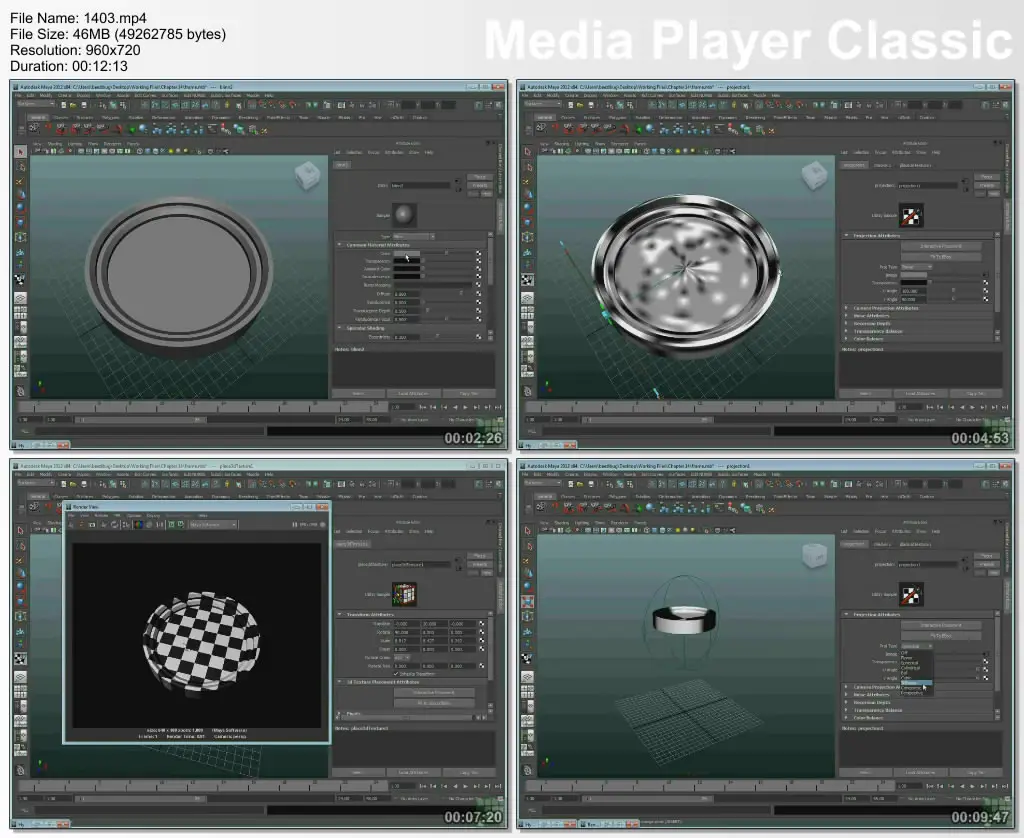Screen dimensions: 1024x838
Task: Choose the Rotate tool in 00:02:26 frame toolbox
Action: [x=20, y=208]
